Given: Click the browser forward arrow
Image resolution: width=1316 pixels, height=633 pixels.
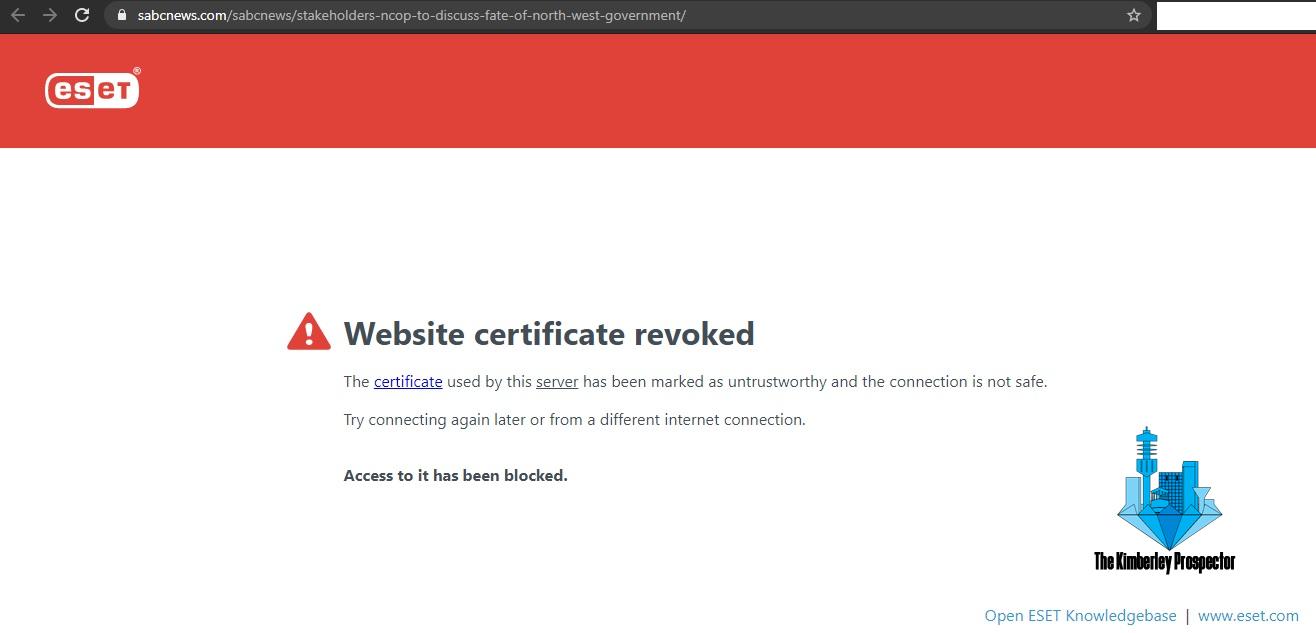Looking at the screenshot, I should click(50, 15).
